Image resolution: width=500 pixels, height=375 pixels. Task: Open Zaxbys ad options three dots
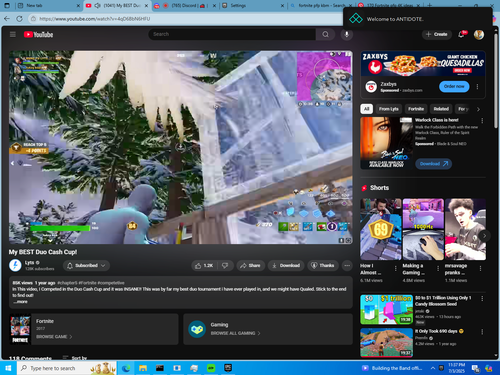[477, 87]
